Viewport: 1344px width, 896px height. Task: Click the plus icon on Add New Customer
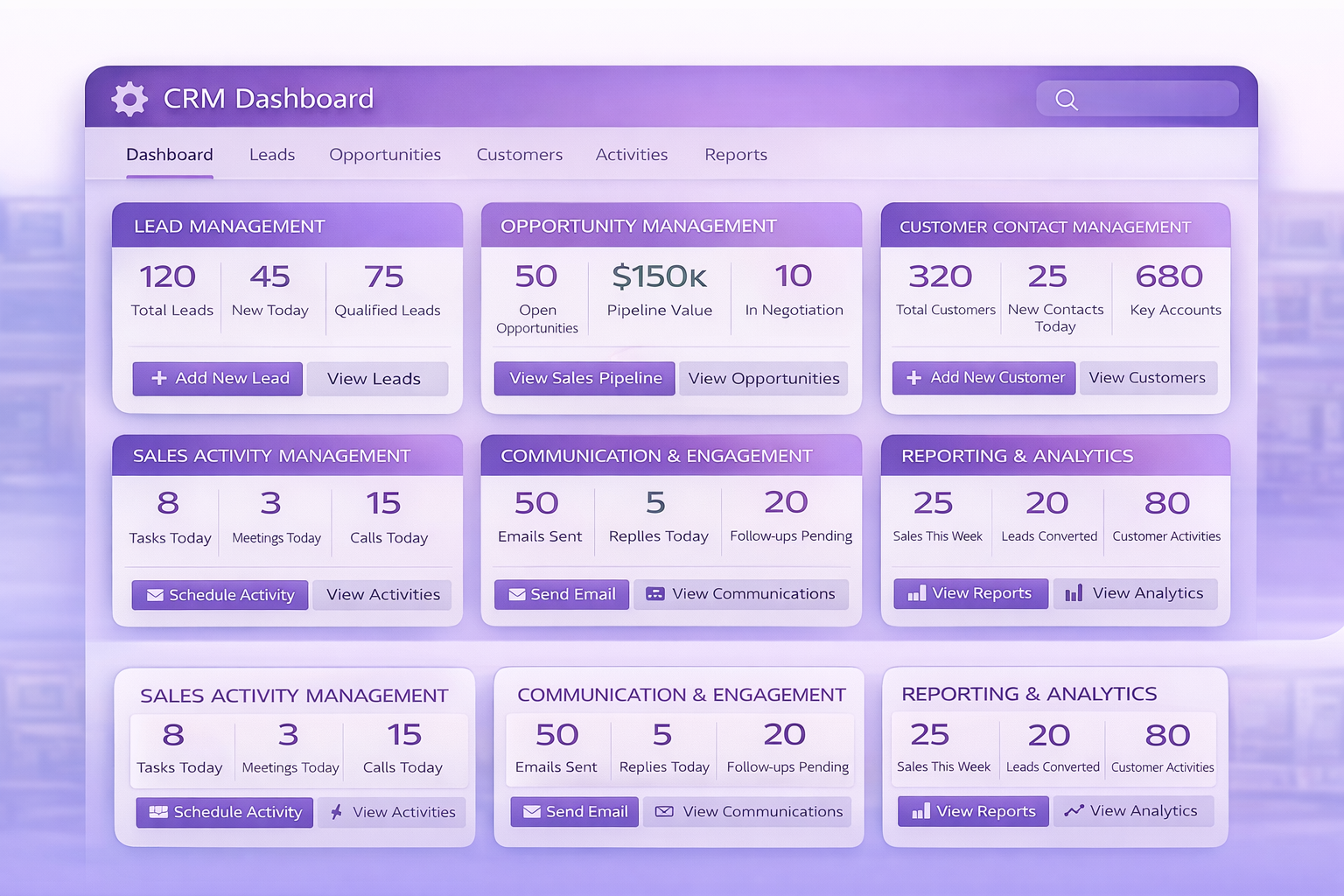coord(913,378)
